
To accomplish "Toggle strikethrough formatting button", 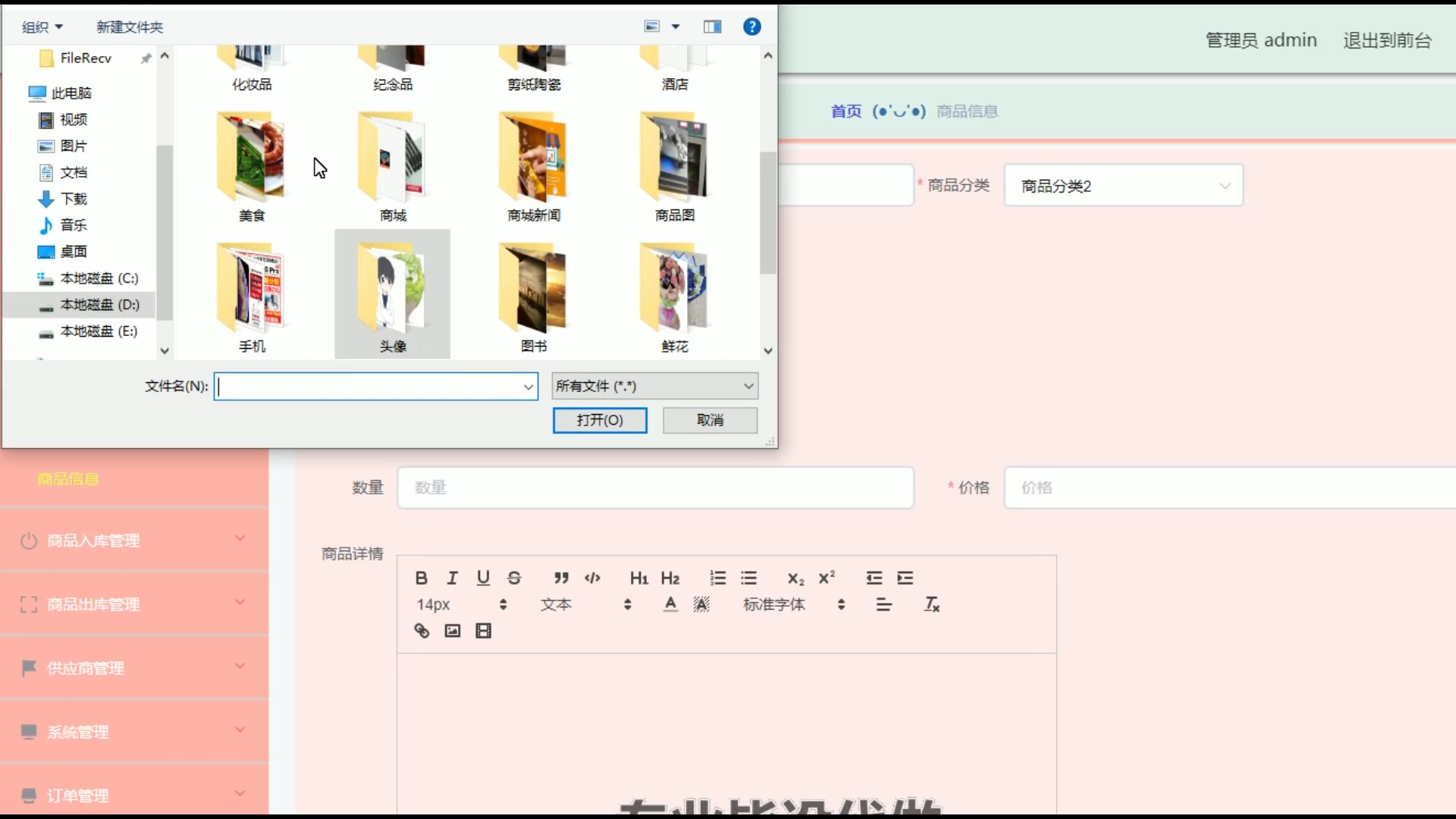I will tap(514, 578).
